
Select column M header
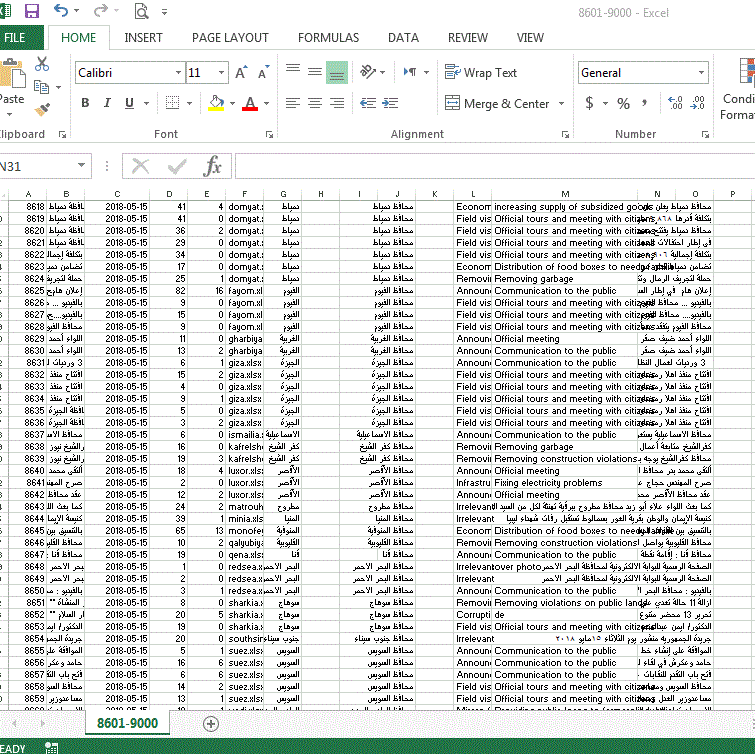click(x=565, y=194)
